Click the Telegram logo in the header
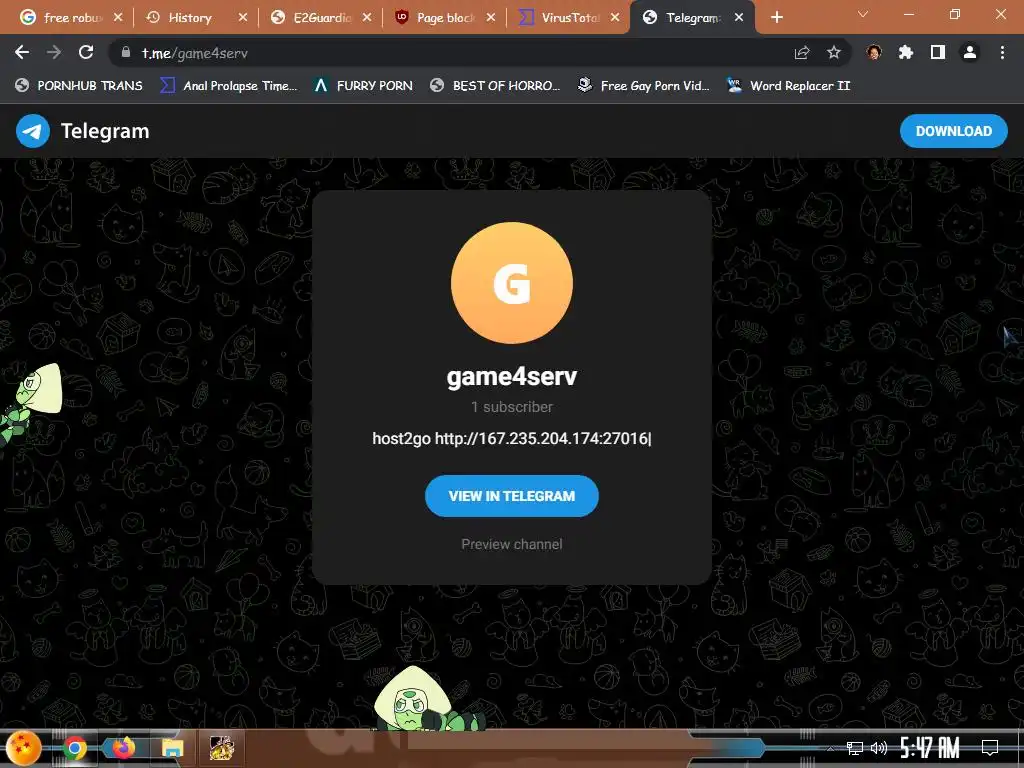1024x768 pixels. (x=33, y=131)
